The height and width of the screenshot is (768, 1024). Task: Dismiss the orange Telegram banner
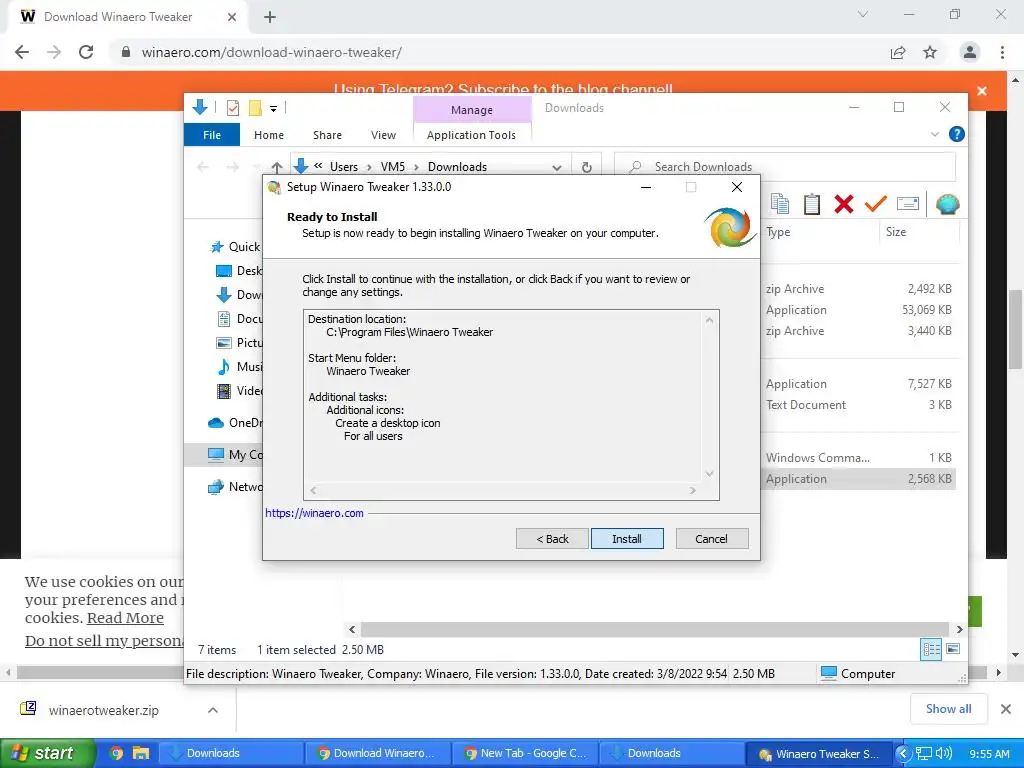[x=982, y=91]
